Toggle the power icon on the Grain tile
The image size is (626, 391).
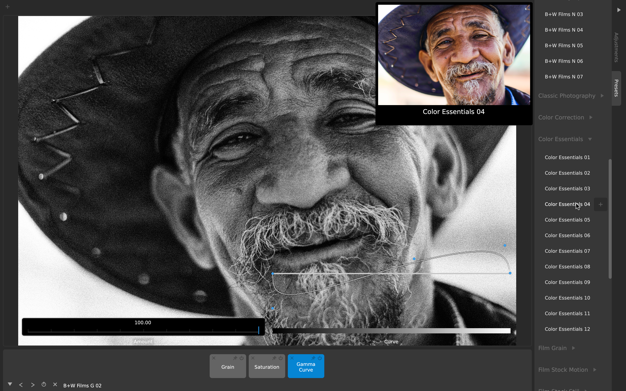242,358
